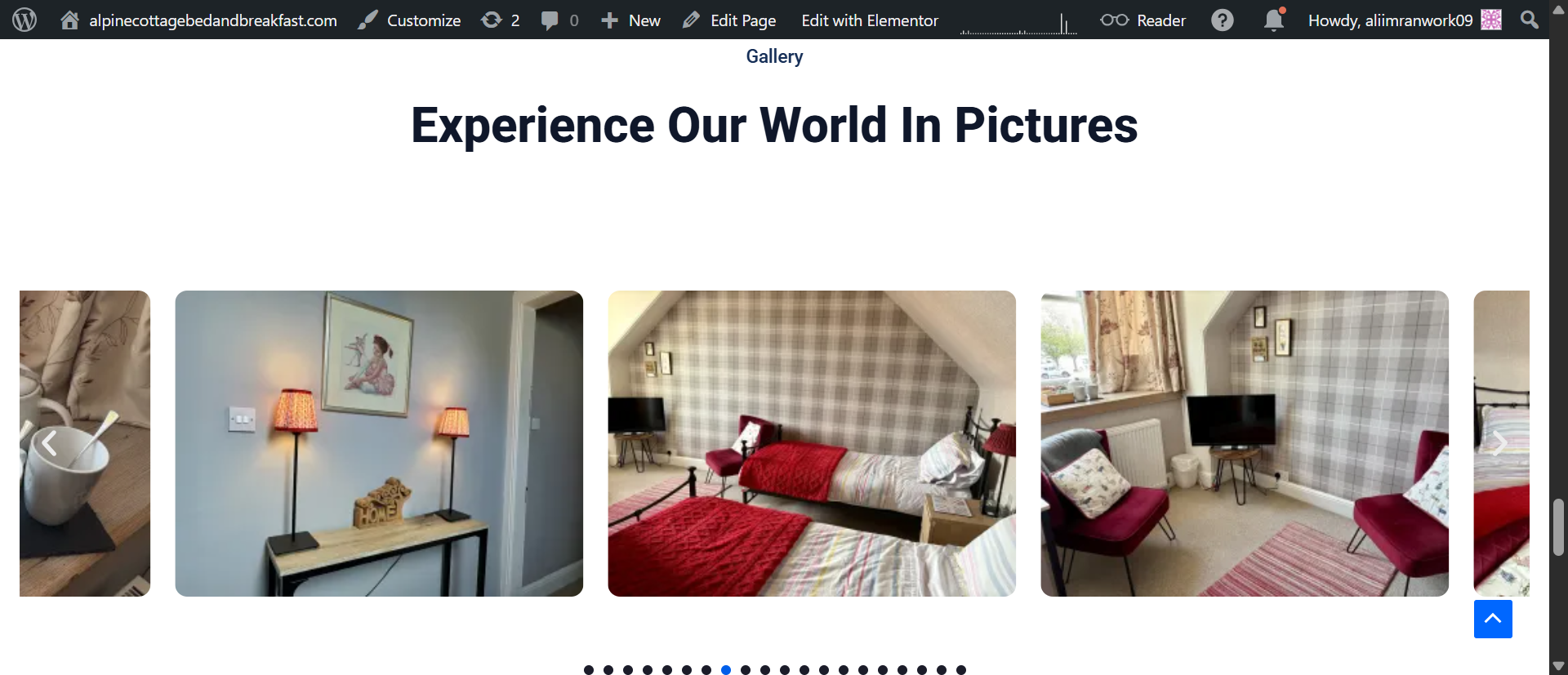Click the site home icon
The height and width of the screenshot is (675, 1568).
pyautogui.click(x=70, y=20)
